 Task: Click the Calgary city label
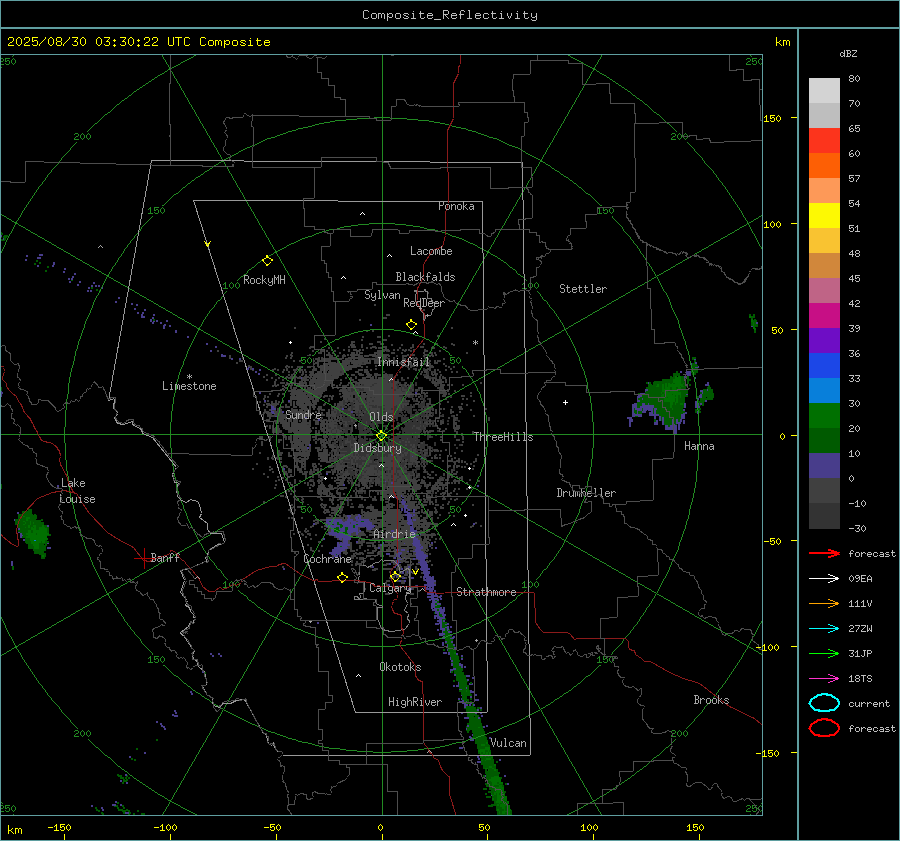pyautogui.click(x=390, y=588)
